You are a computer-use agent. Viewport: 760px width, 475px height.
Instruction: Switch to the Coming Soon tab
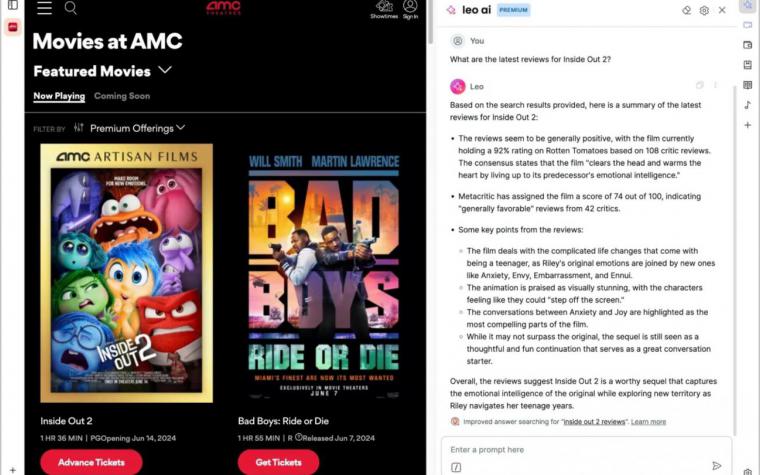[122, 96]
